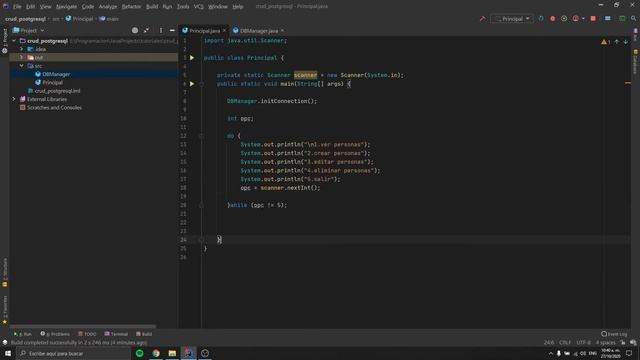Open the File menu
The width and height of the screenshot is (640, 360).
pyautogui.click(x=17, y=7)
